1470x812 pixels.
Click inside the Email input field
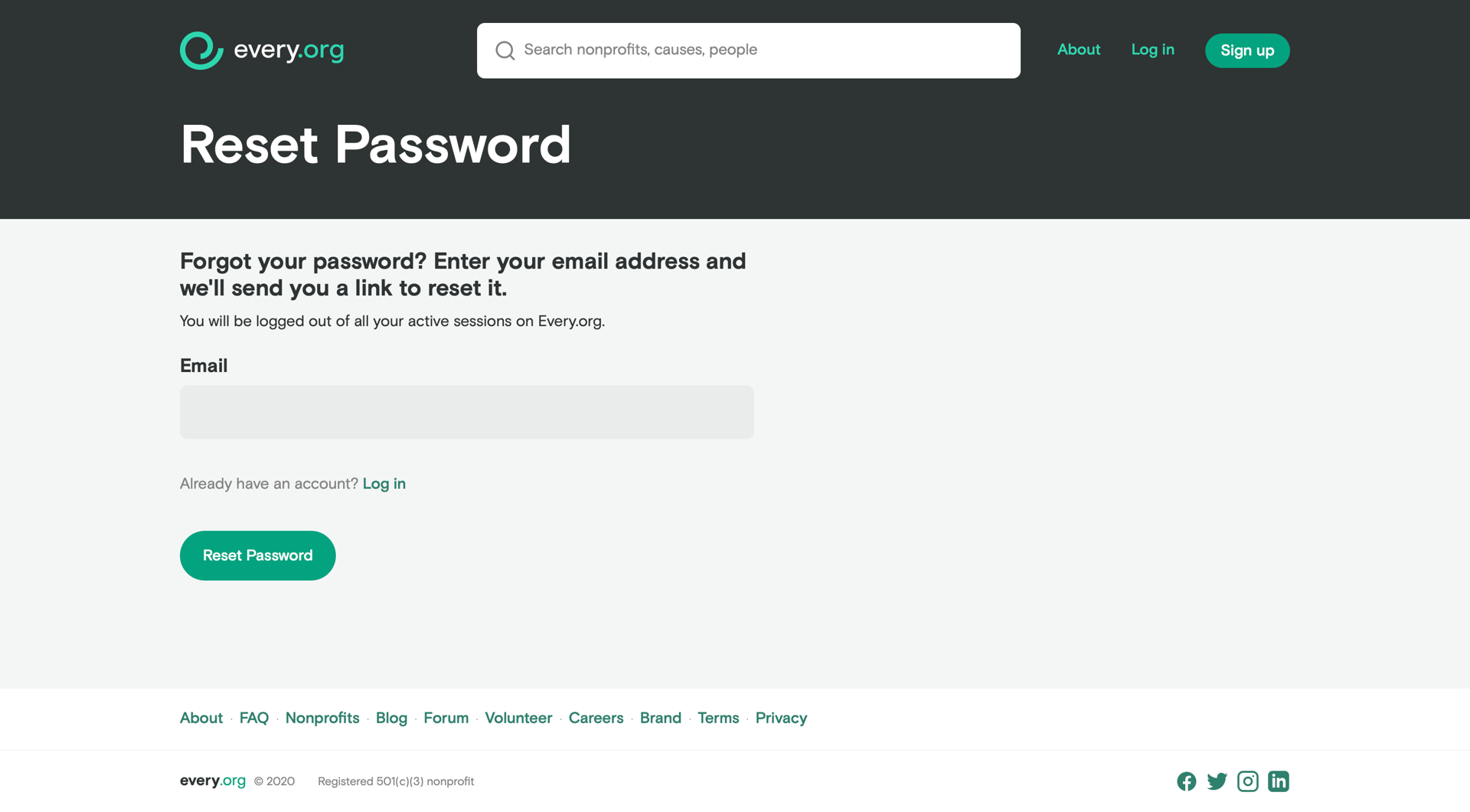click(x=466, y=412)
